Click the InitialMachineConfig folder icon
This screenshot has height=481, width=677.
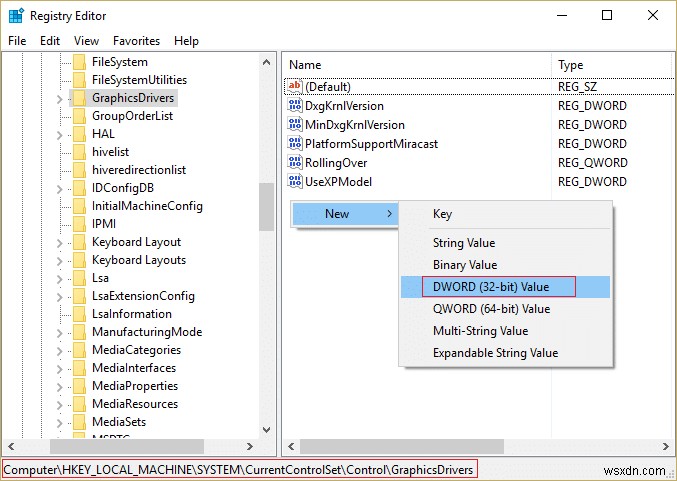coord(79,206)
